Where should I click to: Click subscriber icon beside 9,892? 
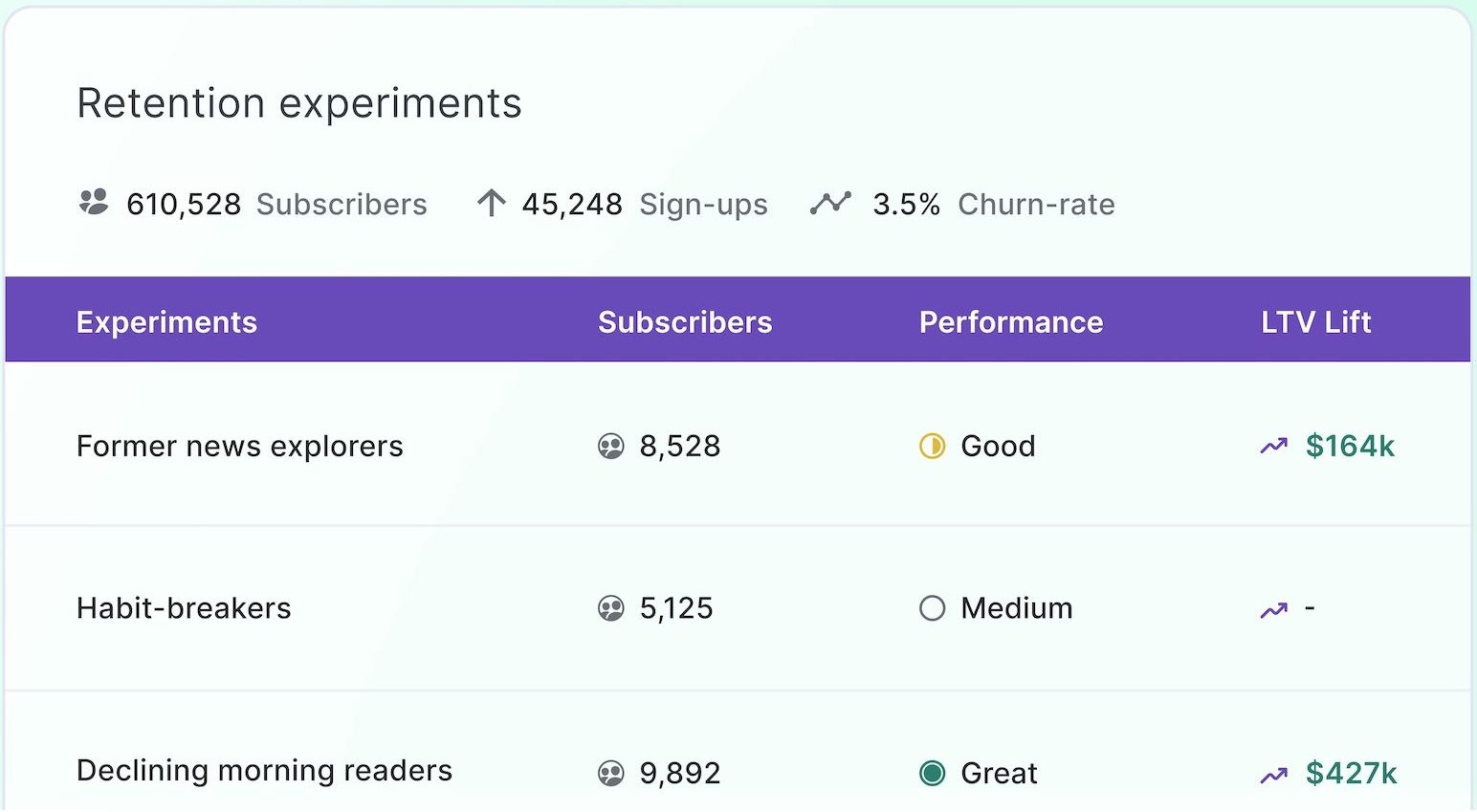click(610, 773)
